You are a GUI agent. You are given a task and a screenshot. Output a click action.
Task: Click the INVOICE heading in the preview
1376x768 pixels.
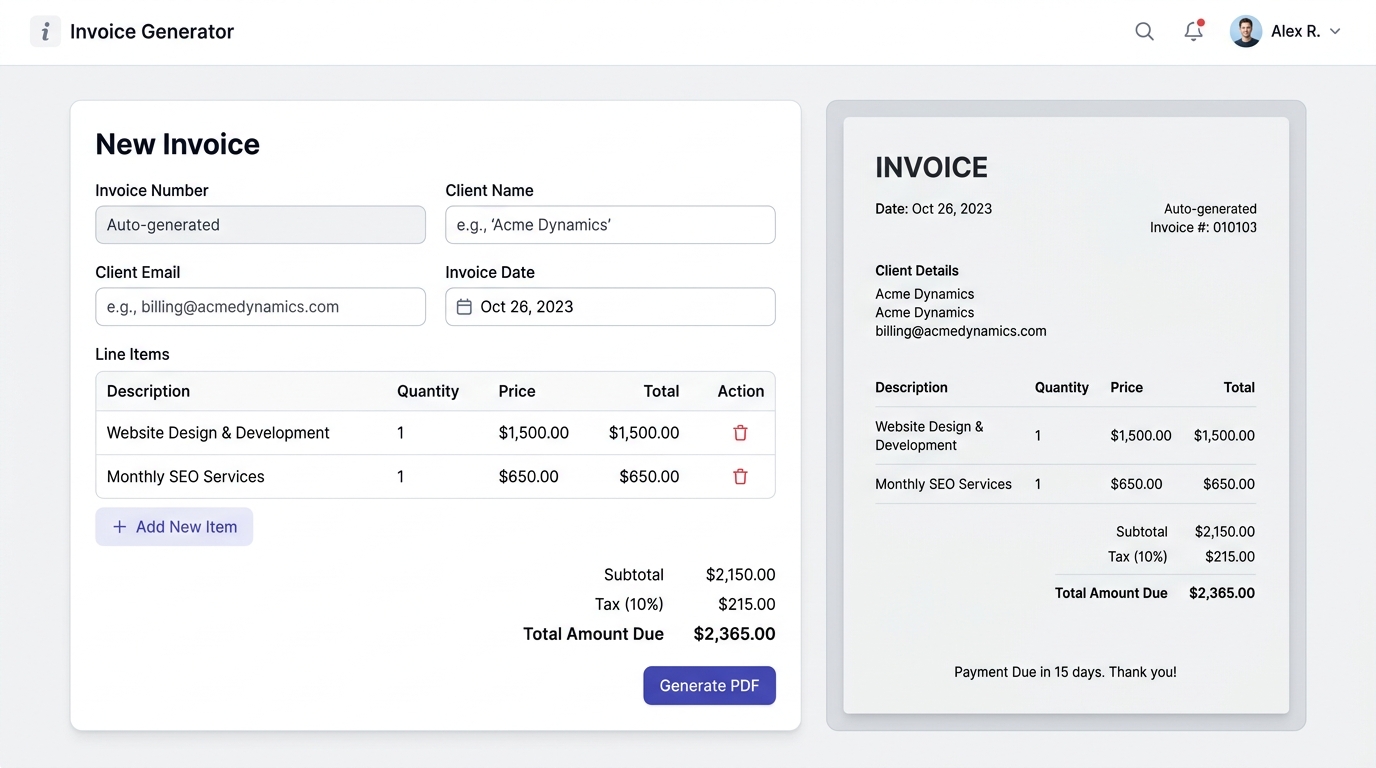[931, 167]
